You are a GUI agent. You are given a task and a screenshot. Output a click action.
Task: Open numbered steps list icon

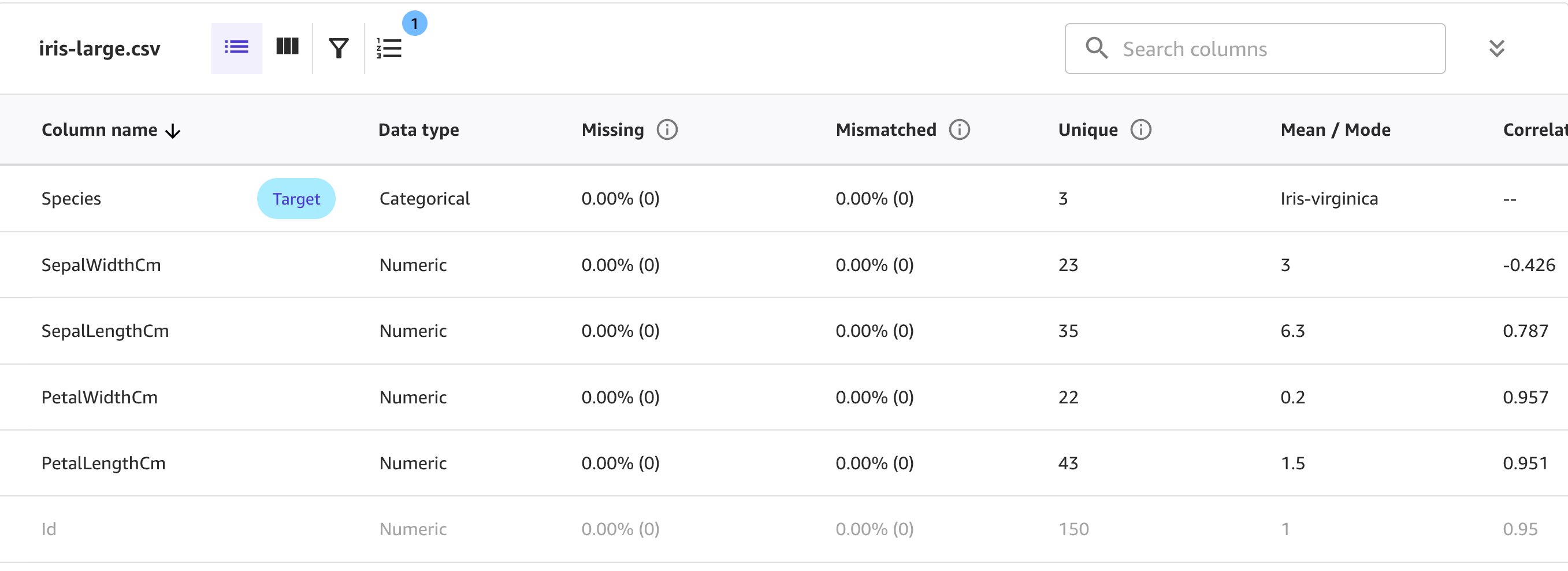(x=389, y=48)
